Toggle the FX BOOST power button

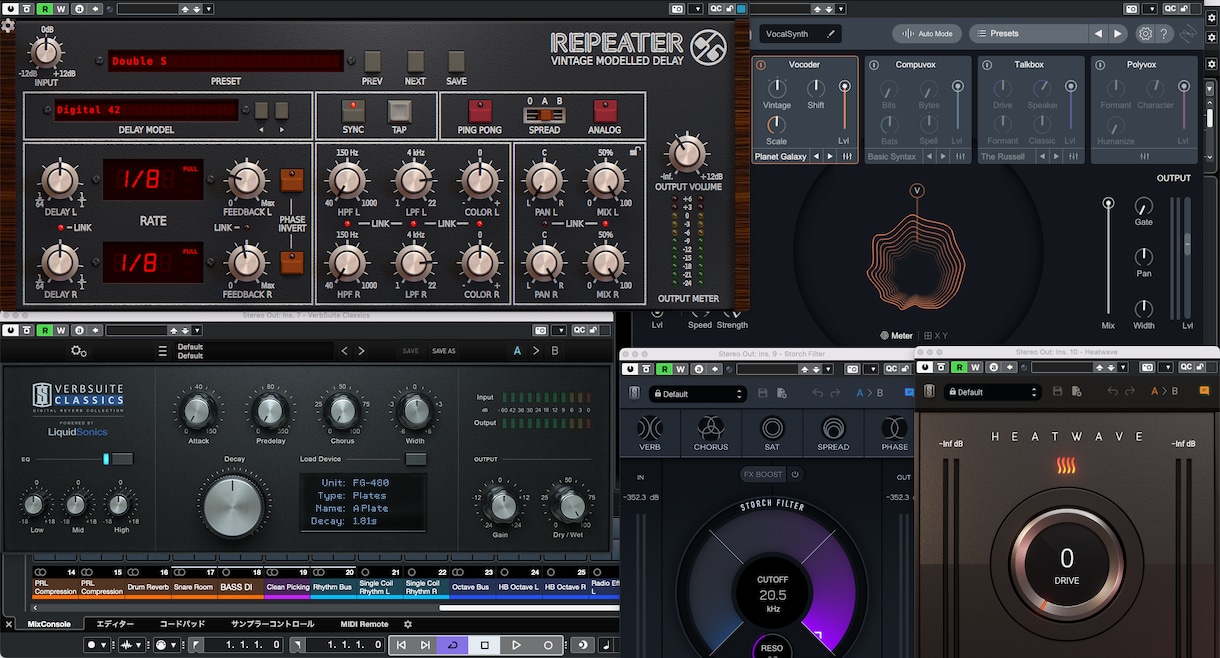coord(796,474)
